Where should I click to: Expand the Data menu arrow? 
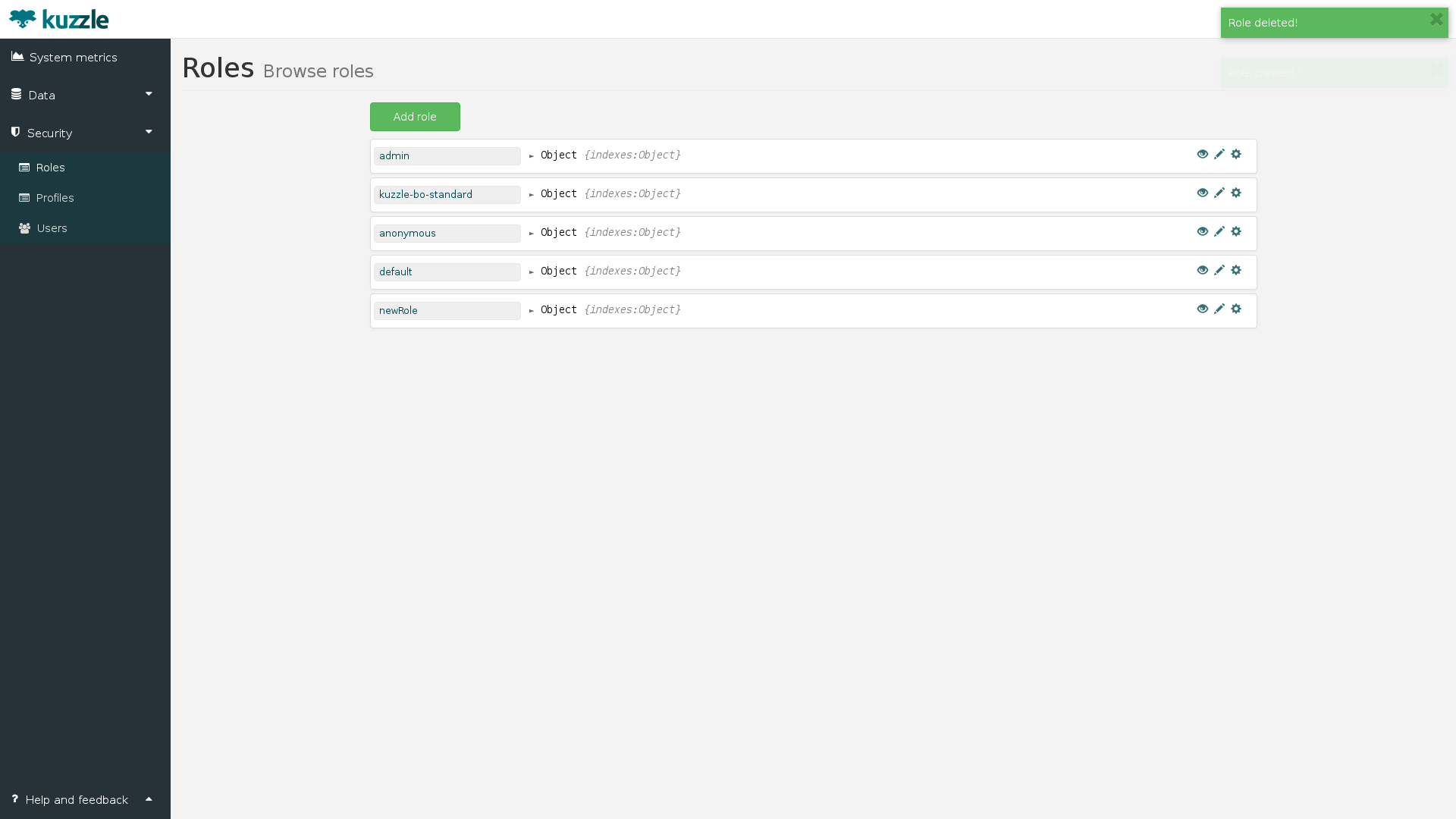pyautogui.click(x=149, y=94)
